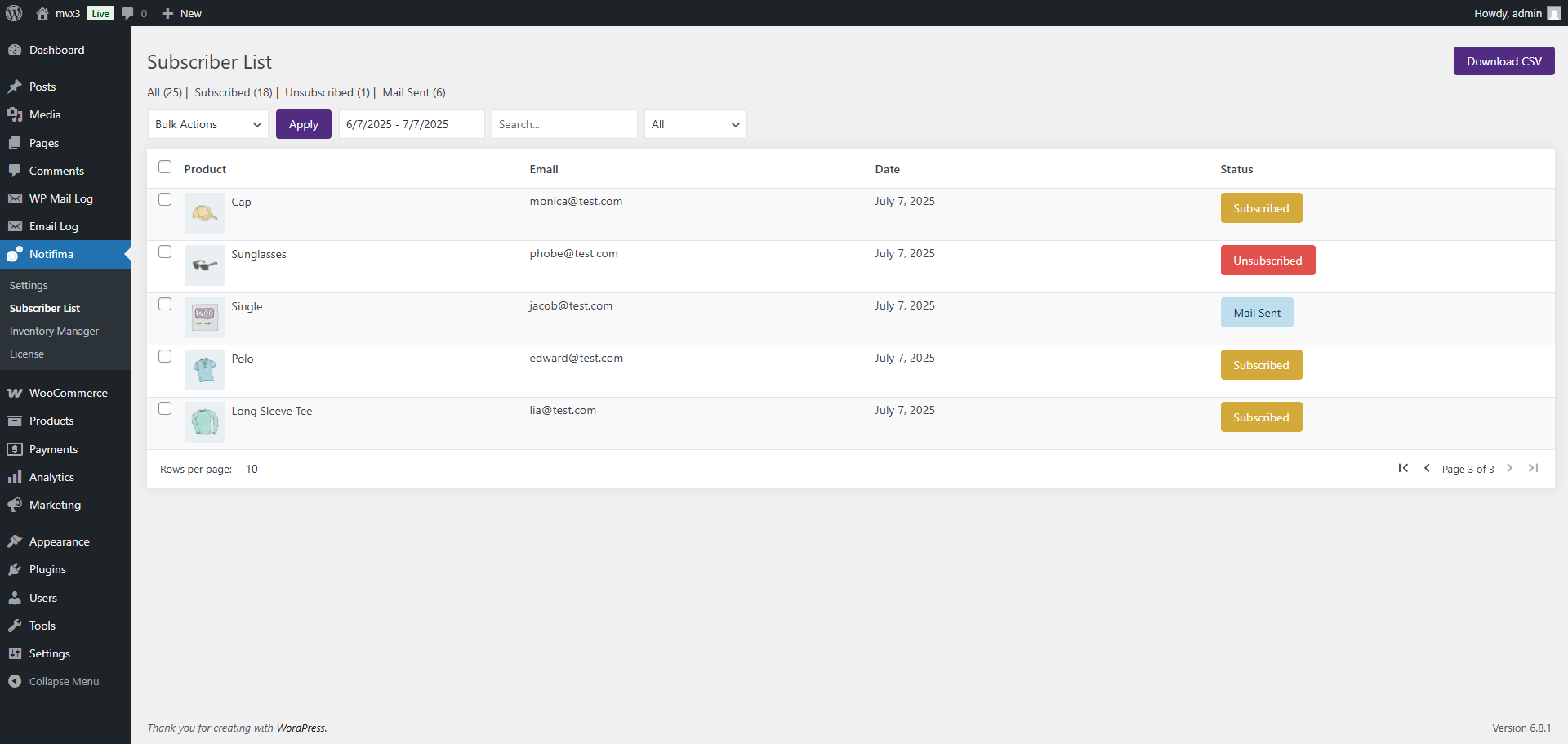Click the Settings sliders icon in sidebar
The image size is (1568, 744).
15,653
